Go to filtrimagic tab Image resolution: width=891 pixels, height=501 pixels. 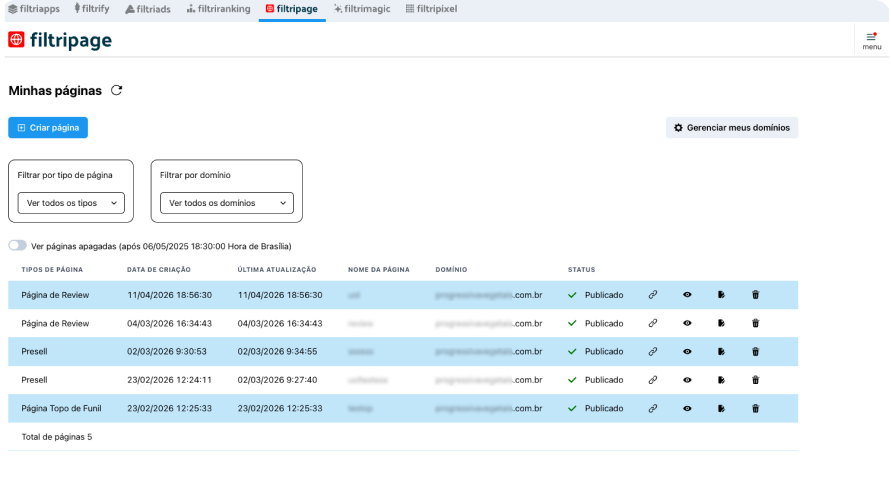coord(361,8)
